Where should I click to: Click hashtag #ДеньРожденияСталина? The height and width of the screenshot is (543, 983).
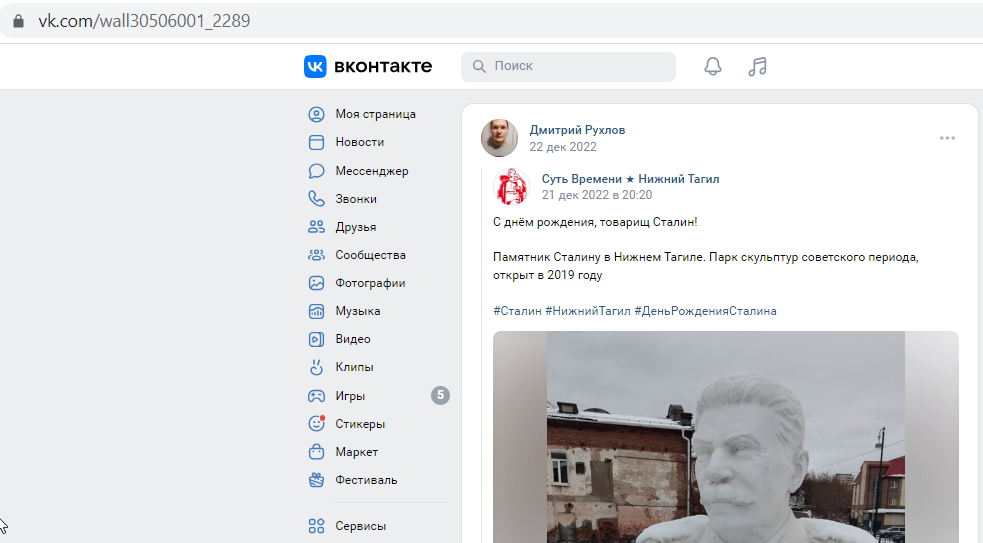point(705,311)
